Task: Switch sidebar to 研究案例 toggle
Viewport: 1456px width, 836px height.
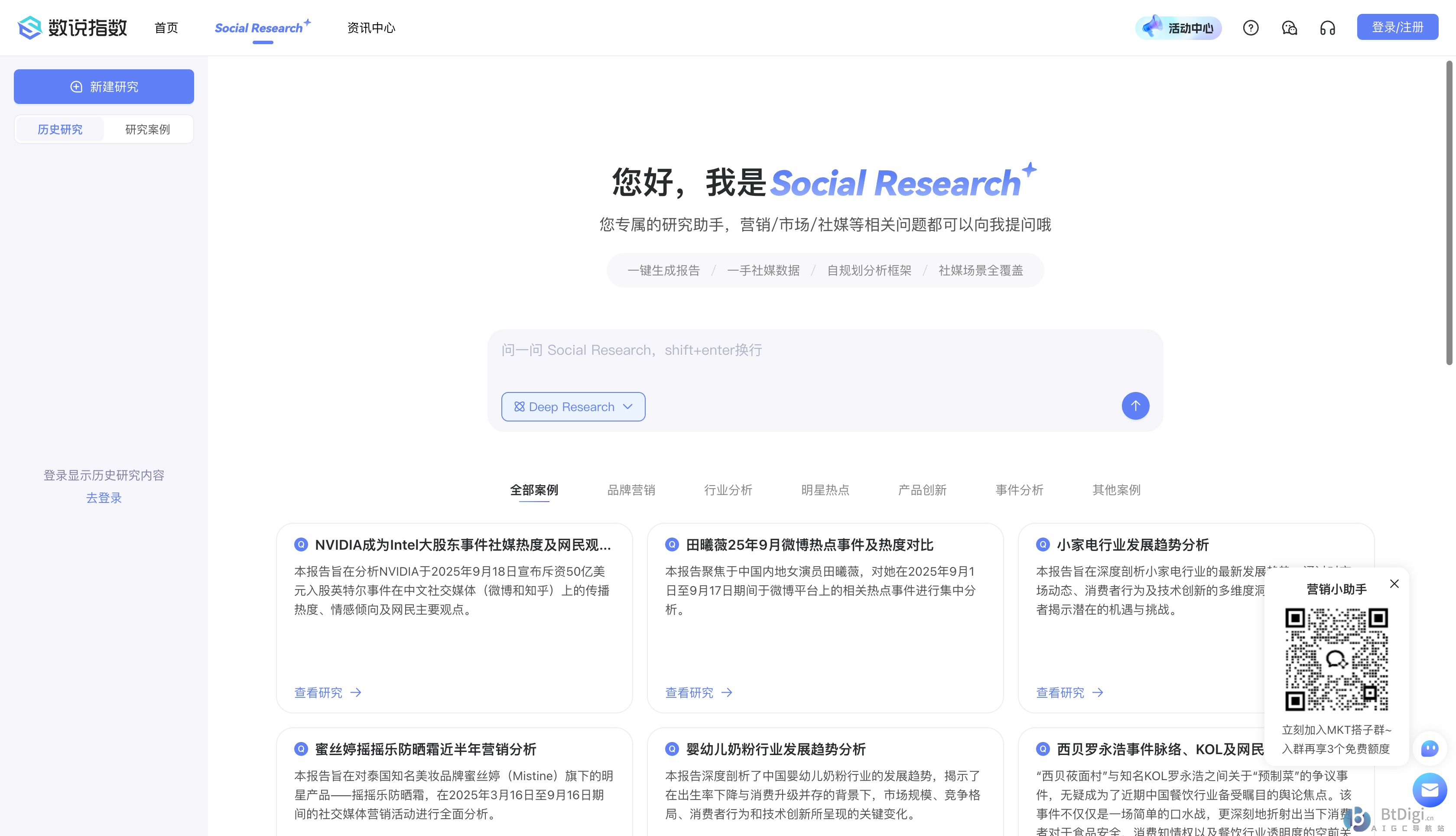Action: tap(148, 129)
